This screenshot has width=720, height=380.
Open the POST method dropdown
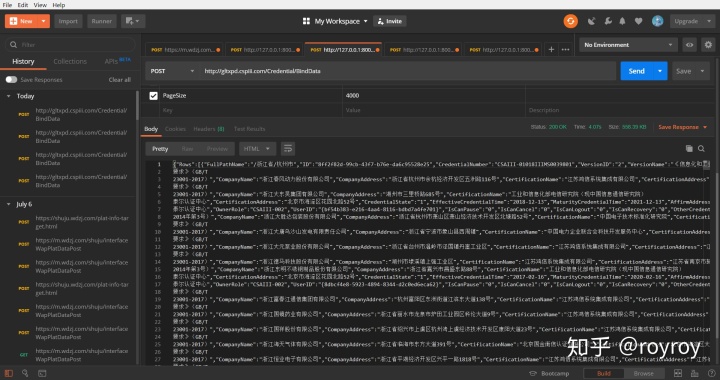click(x=172, y=71)
